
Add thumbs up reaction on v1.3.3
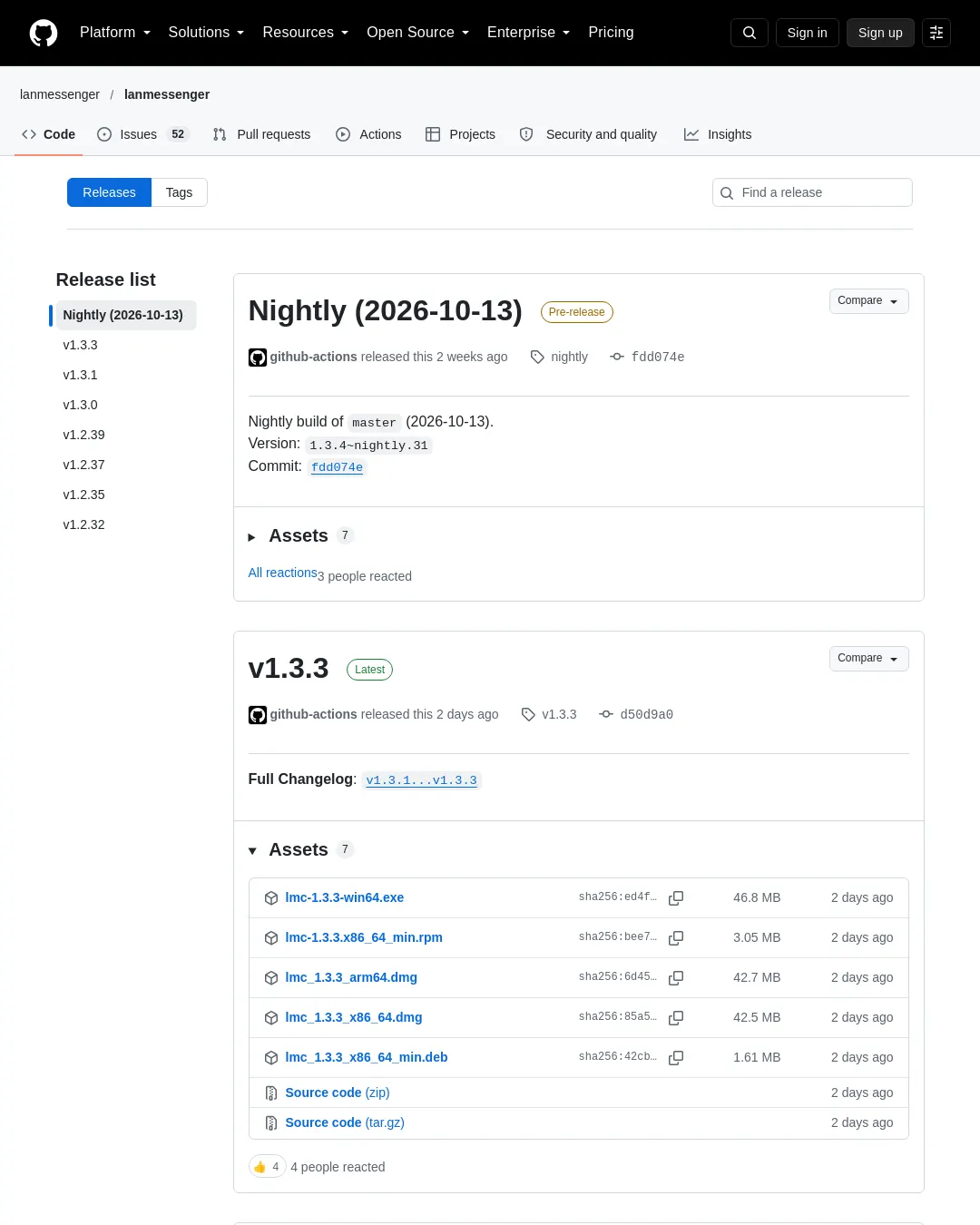tap(268, 1167)
